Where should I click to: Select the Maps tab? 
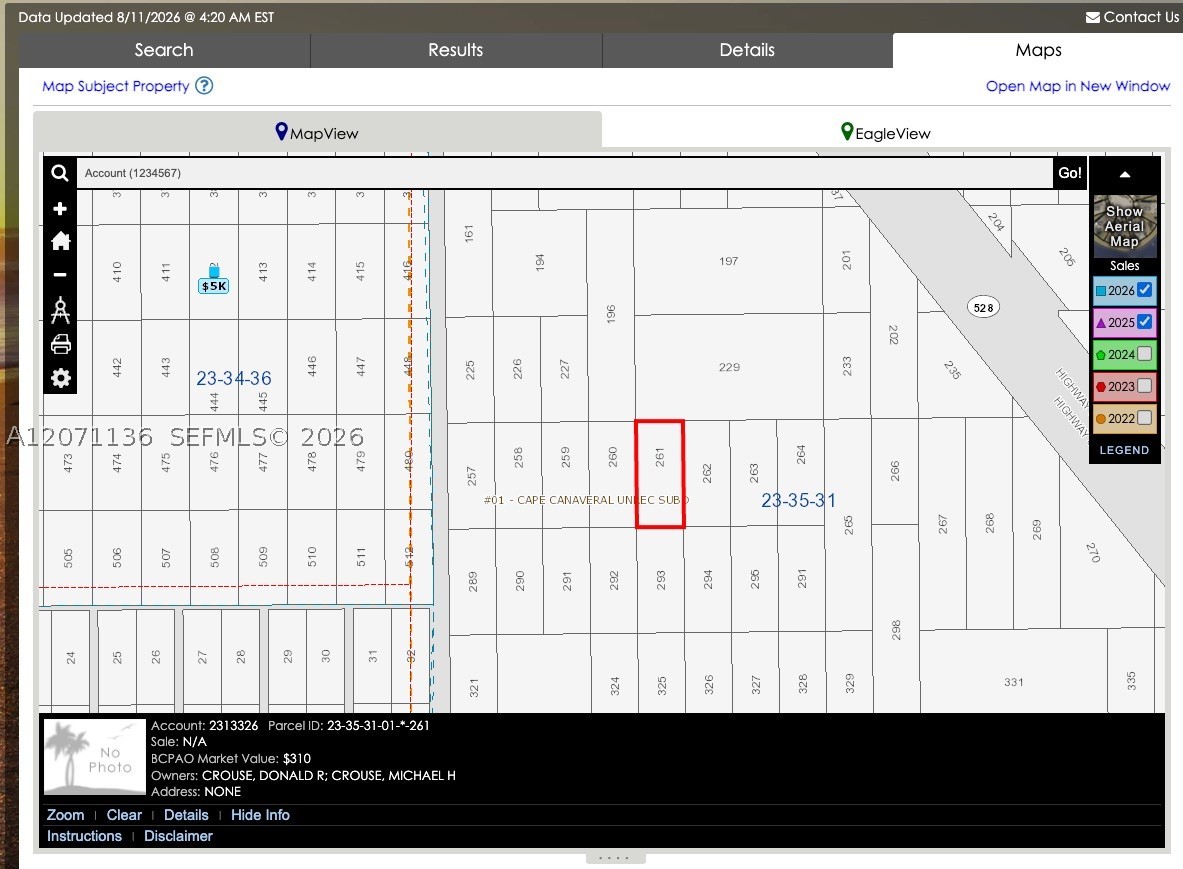(1038, 50)
